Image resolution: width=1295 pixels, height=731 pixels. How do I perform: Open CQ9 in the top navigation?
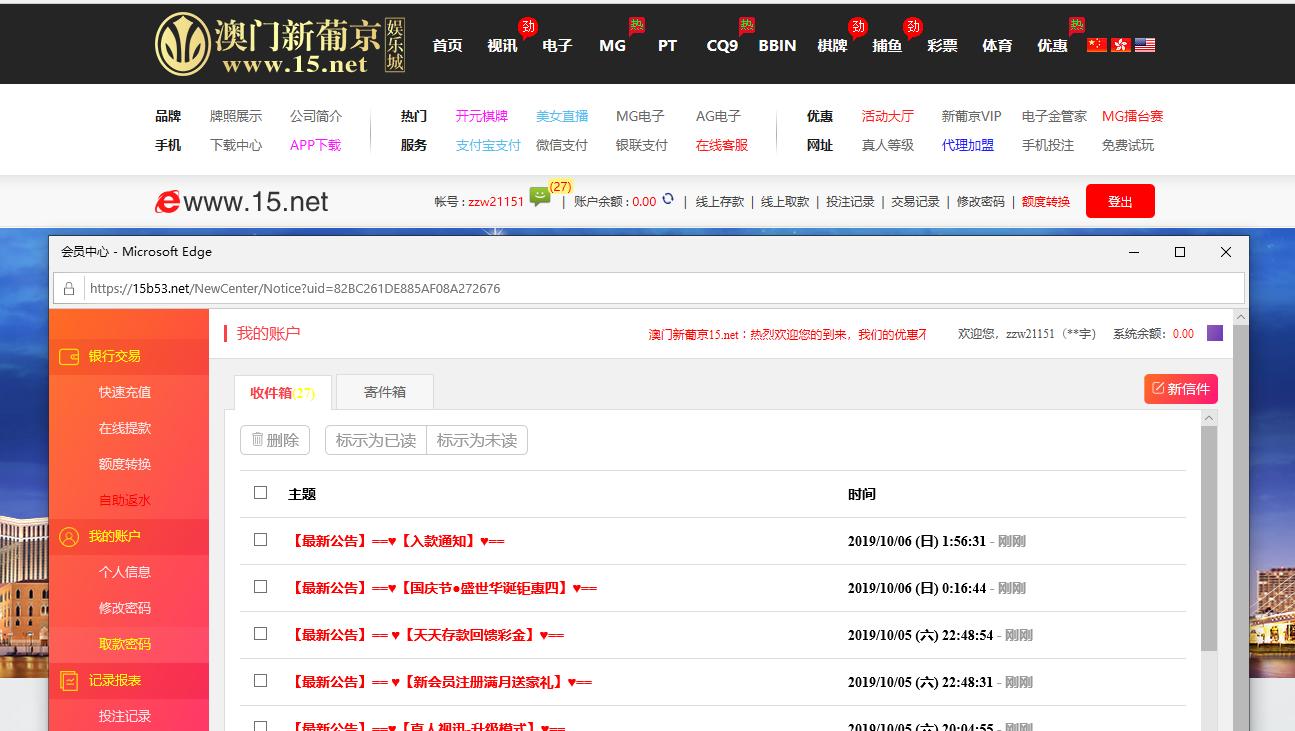point(722,45)
